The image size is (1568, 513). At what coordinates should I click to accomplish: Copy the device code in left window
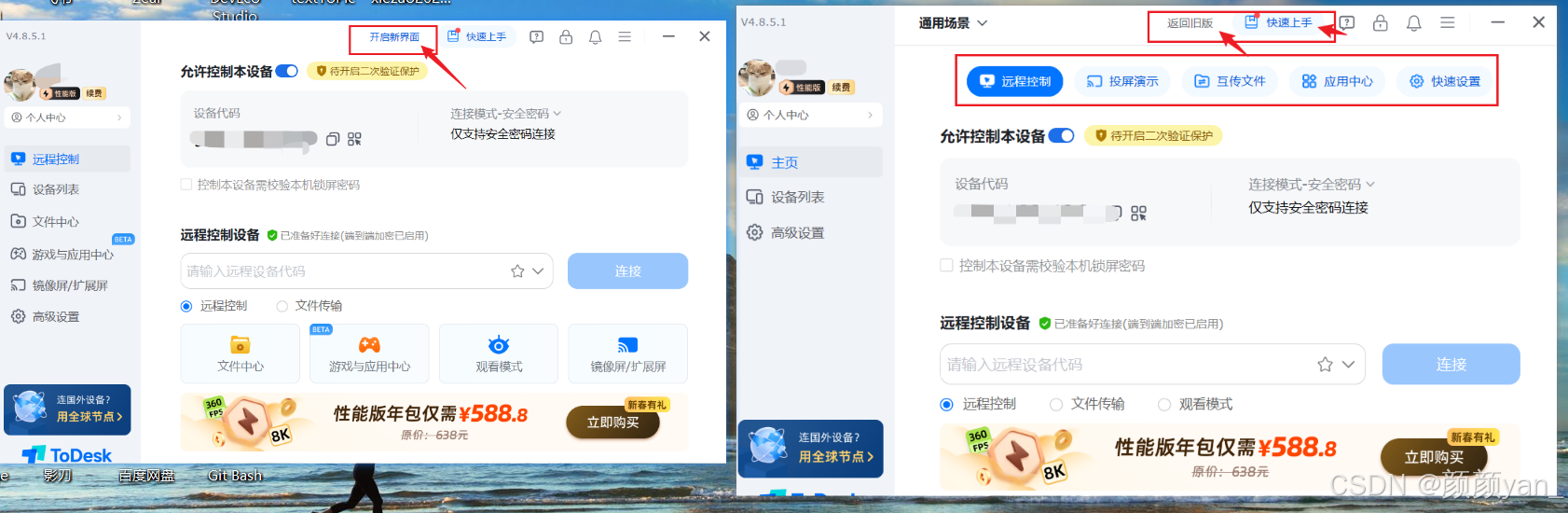tap(333, 139)
